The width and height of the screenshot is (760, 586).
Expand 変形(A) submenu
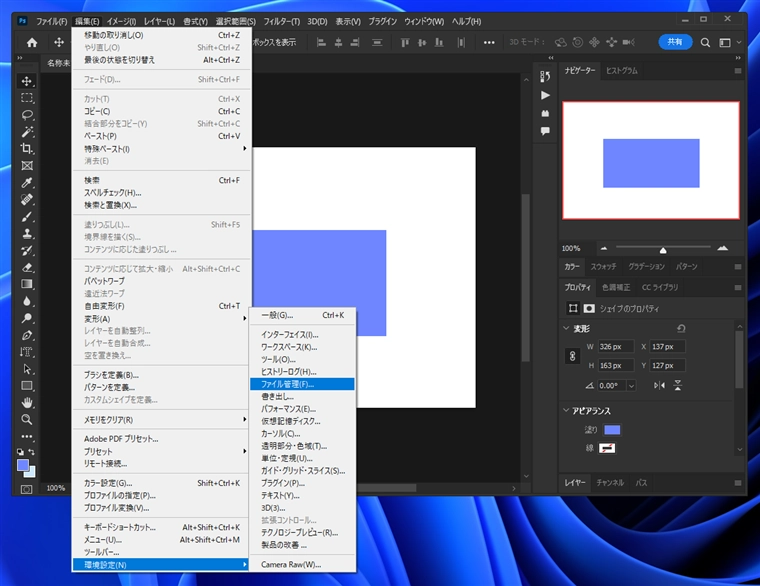(x=161, y=318)
